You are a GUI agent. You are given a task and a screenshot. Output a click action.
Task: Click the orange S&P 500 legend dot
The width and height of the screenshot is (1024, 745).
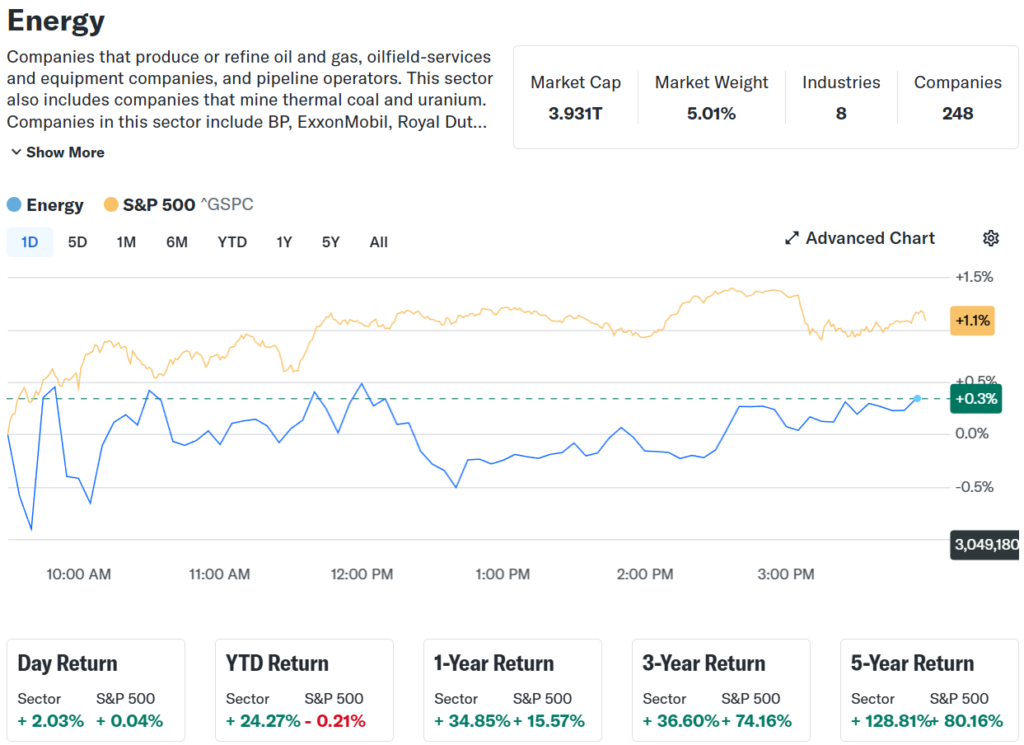[110, 205]
